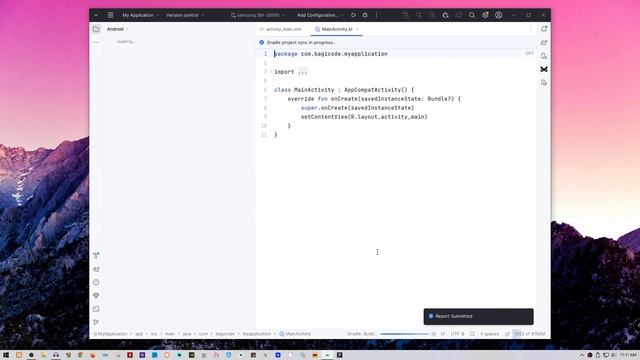The height and width of the screenshot is (360, 640).
Task: Open the My Application project dropdown
Action: coord(140,15)
